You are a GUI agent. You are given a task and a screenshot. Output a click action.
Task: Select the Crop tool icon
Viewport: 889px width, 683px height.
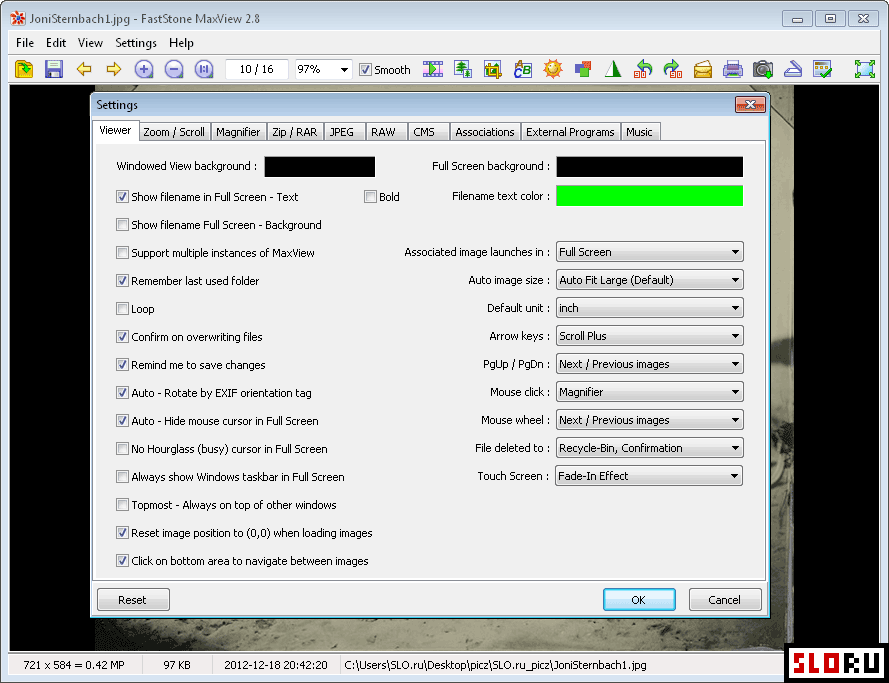pos(493,69)
